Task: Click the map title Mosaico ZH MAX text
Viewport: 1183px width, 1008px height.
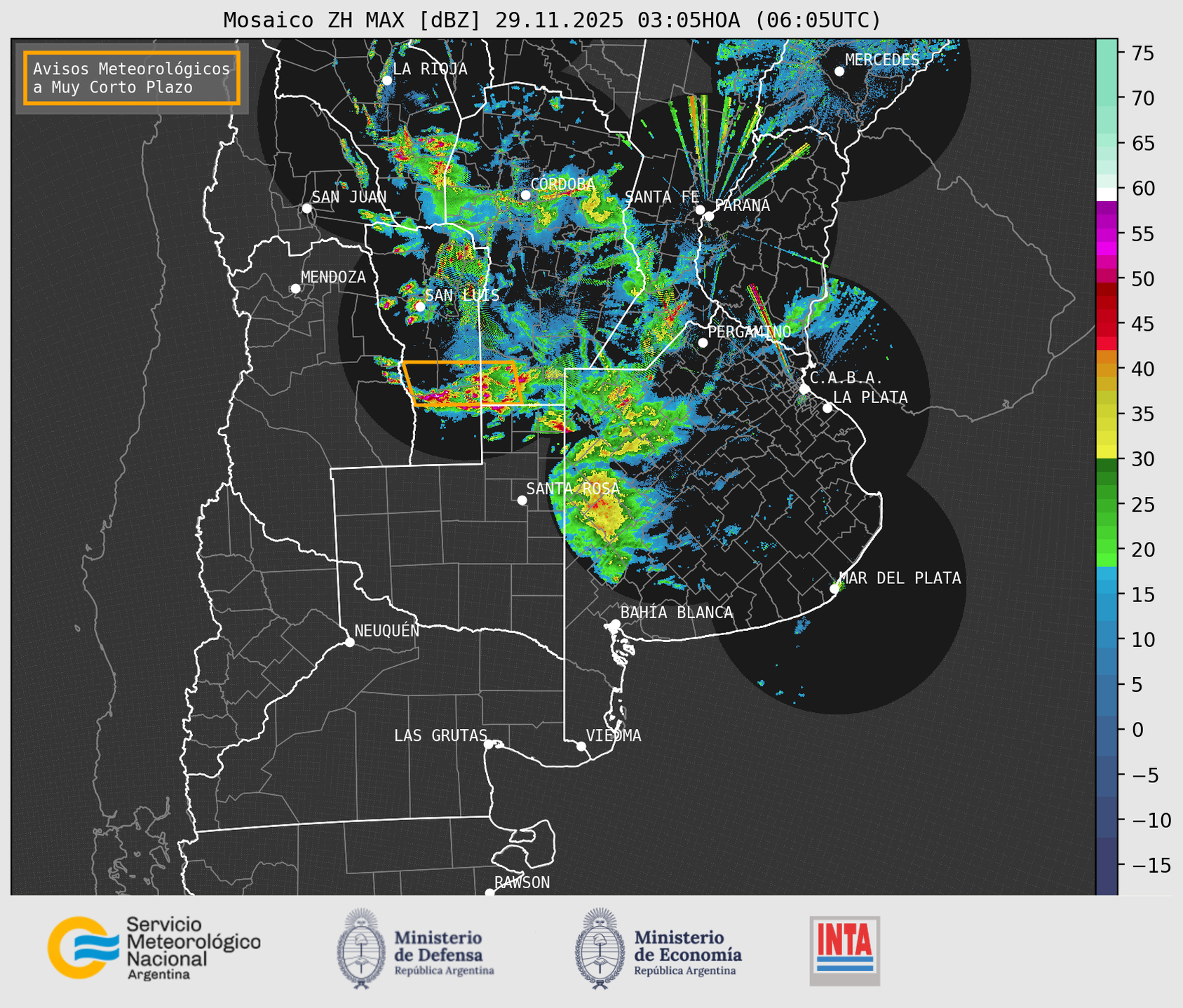Action: point(552,20)
